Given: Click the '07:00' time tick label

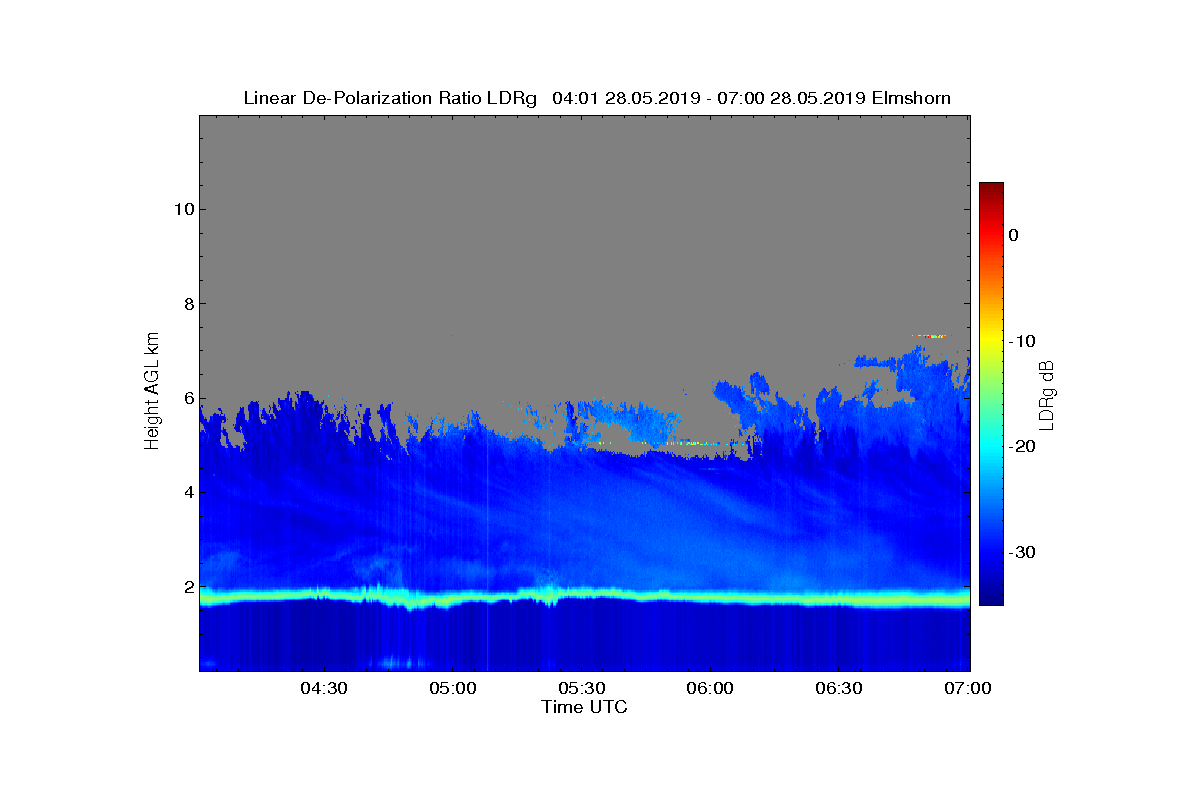Looking at the screenshot, I should coord(968,689).
